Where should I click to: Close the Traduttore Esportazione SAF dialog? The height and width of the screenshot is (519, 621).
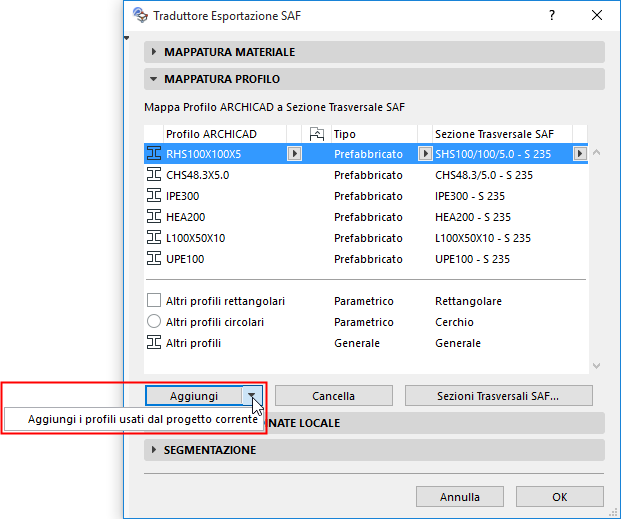coord(597,15)
